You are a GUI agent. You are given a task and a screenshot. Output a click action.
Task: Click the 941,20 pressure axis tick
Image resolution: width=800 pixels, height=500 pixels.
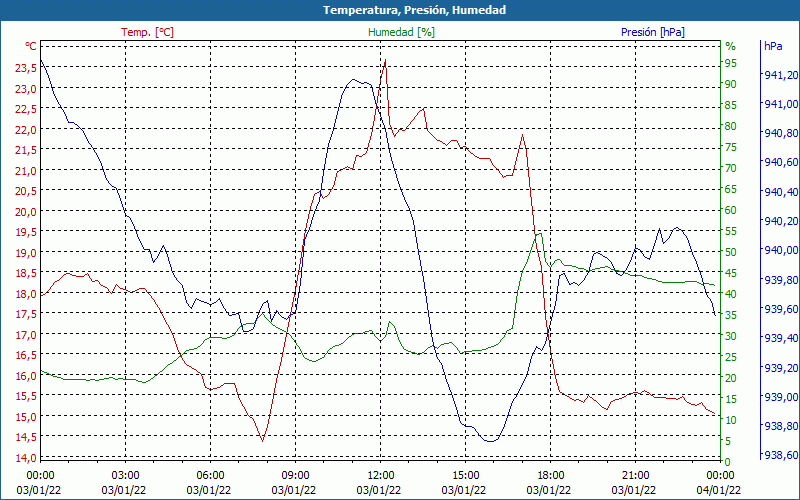(x=781, y=75)
